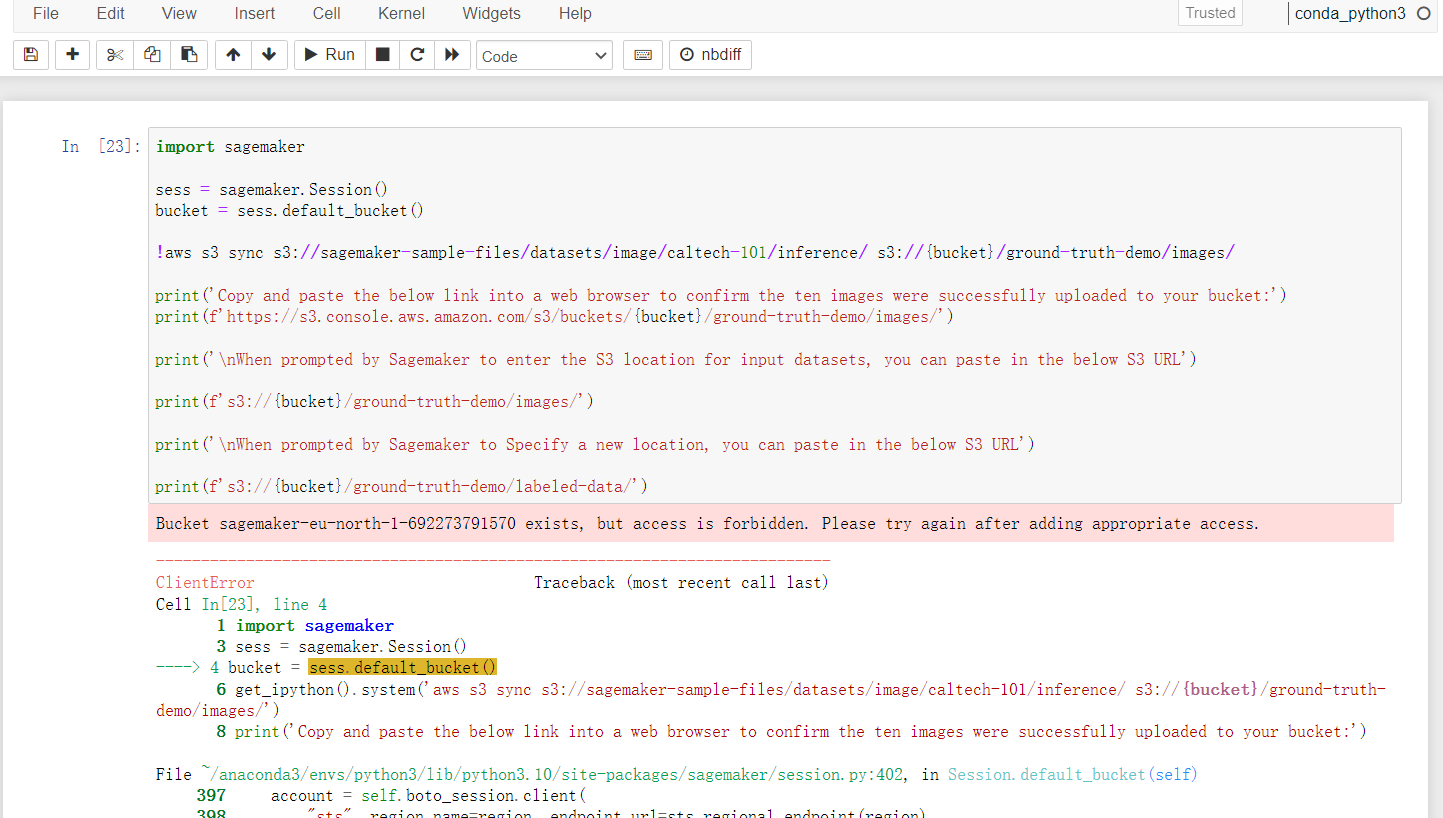The width and height of the screenshot is (1443, 818).
Task: Open the Insert menu
Action: coord(255,14)
